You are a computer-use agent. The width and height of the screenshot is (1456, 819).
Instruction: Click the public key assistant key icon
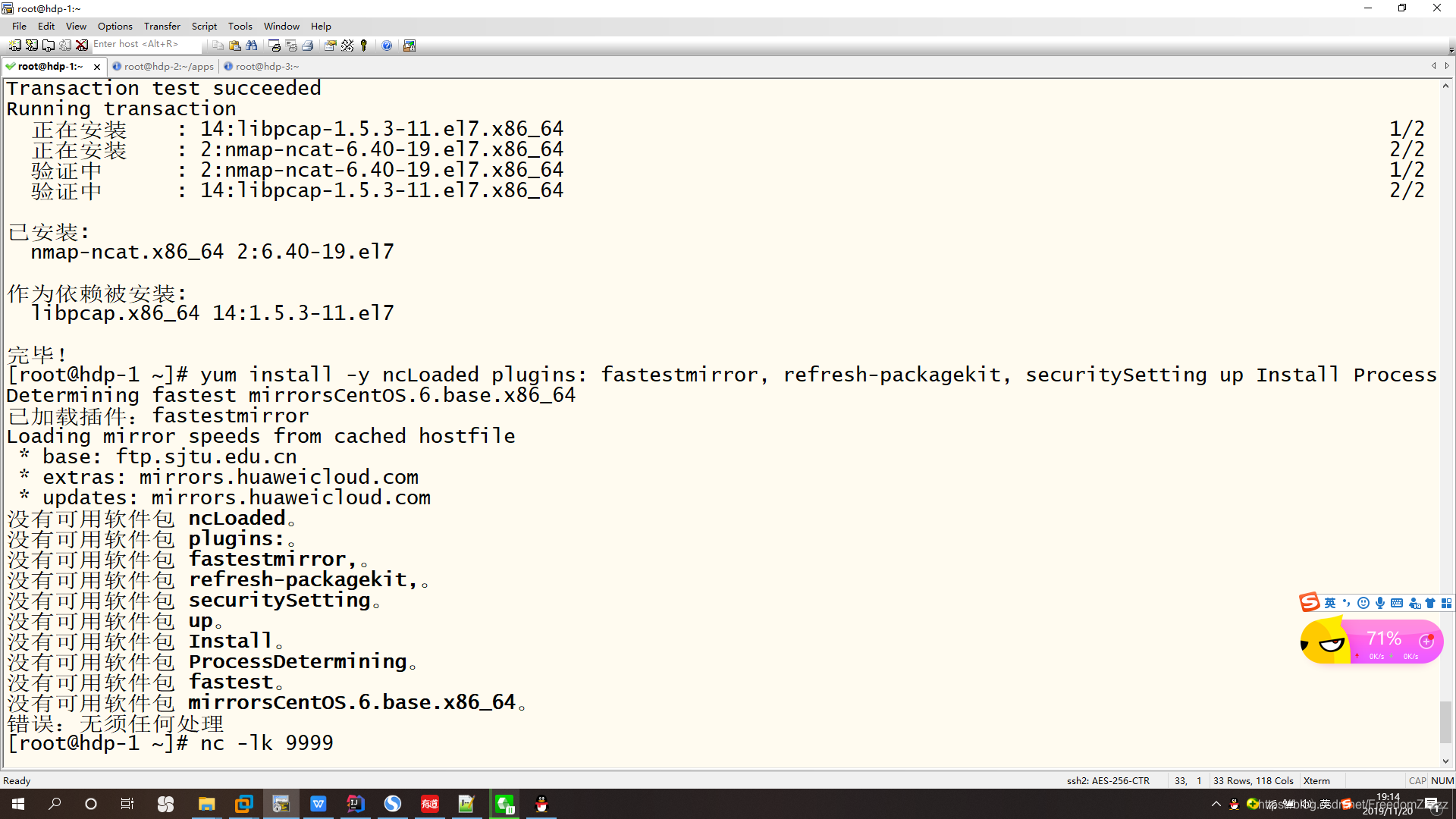pos(364,45)
